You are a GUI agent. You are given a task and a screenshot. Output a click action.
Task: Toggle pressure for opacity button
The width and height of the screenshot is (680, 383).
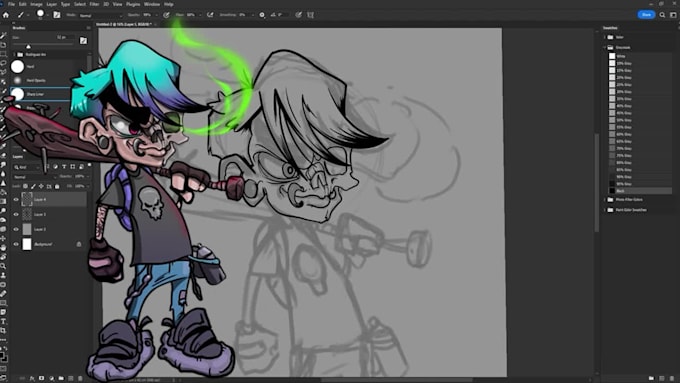pyautogui.click(x=166, y=15)
